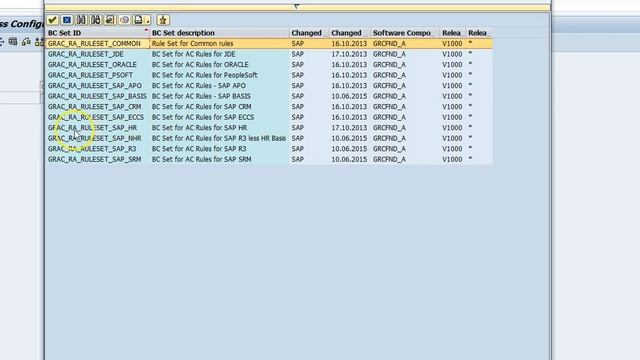Select GRAC_RA_RULESET_SAP_ECCS entry
Image resolution: width=640 pixels, height=360 pixels.
click(96, 117)
